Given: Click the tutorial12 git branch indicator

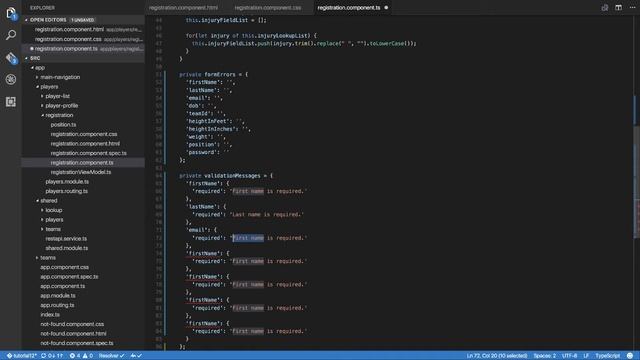Looking at the screenshot, I should coord(22,356).
